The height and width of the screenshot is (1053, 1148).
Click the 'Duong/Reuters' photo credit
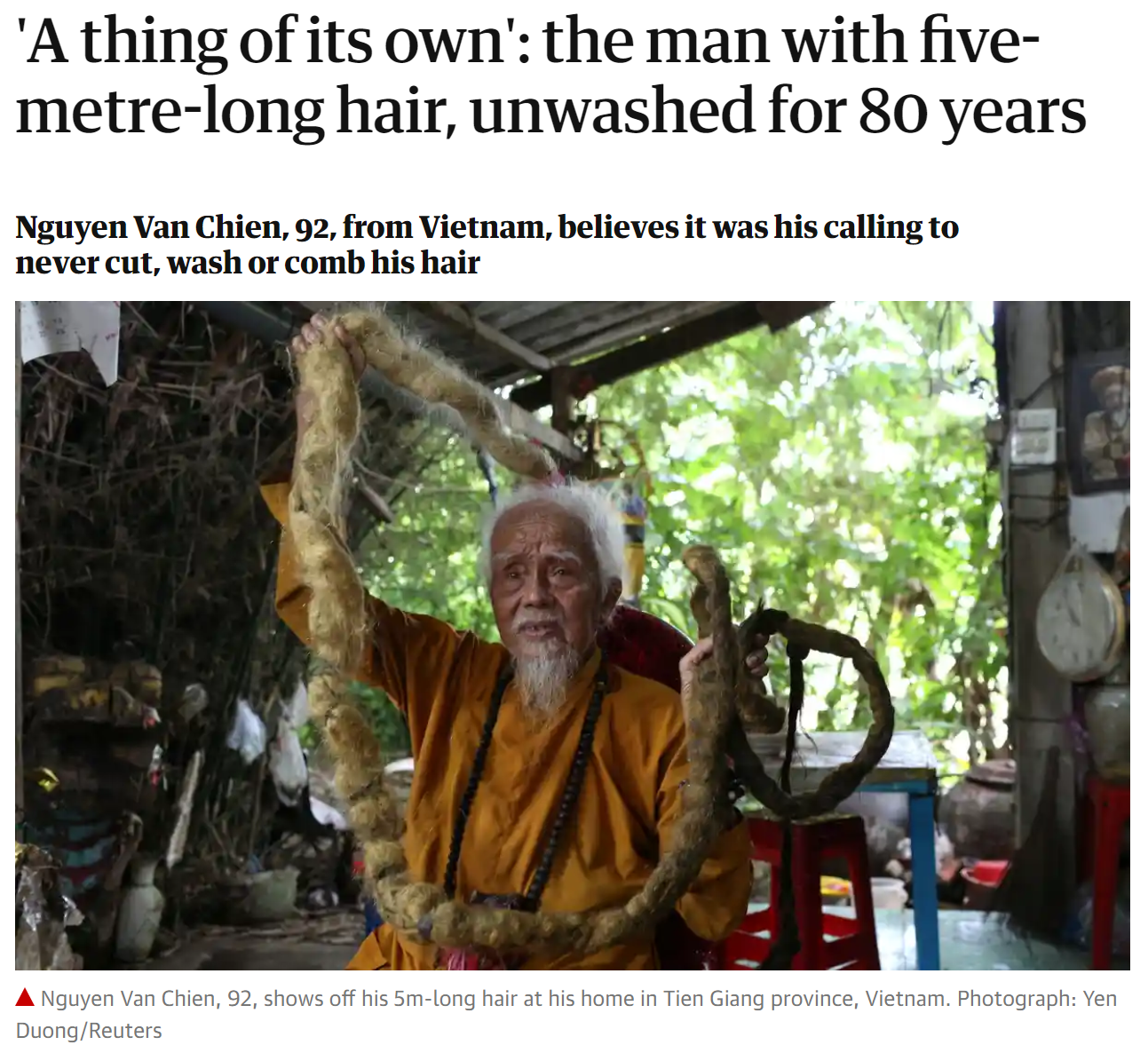[89, 1031]
